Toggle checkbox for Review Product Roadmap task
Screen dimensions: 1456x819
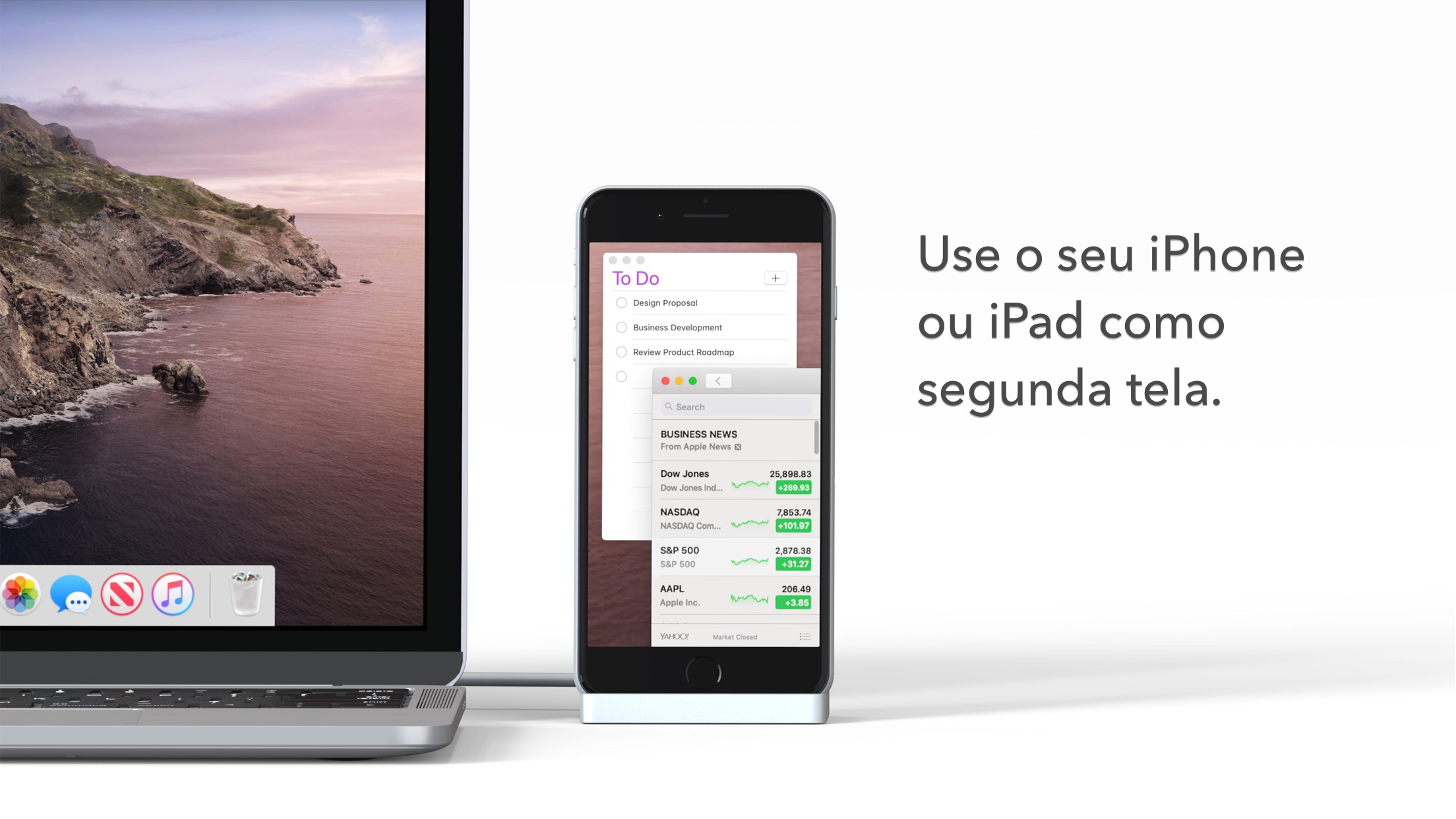(x=621, y=352)
